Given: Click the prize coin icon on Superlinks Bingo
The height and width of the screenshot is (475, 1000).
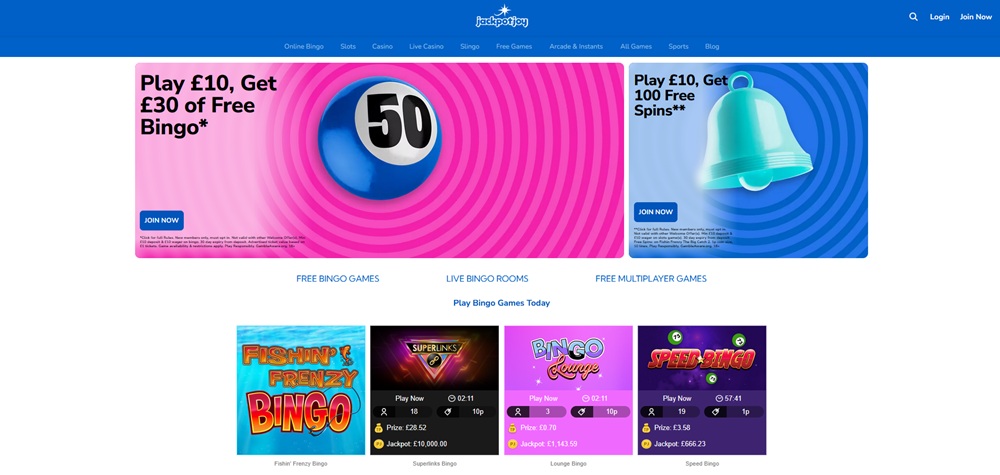Looking at the screenshot, I should pyautogui.click(x=379, y=428).
